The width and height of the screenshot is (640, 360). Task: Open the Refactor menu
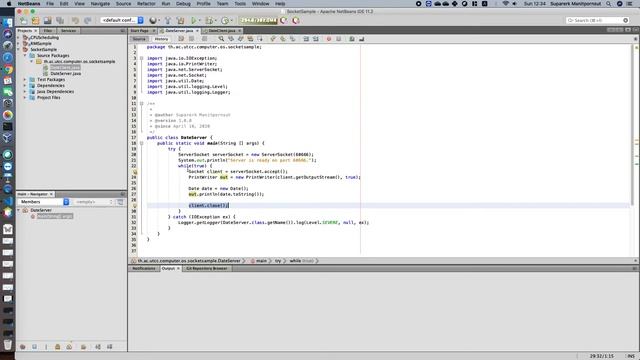(146, 4)
